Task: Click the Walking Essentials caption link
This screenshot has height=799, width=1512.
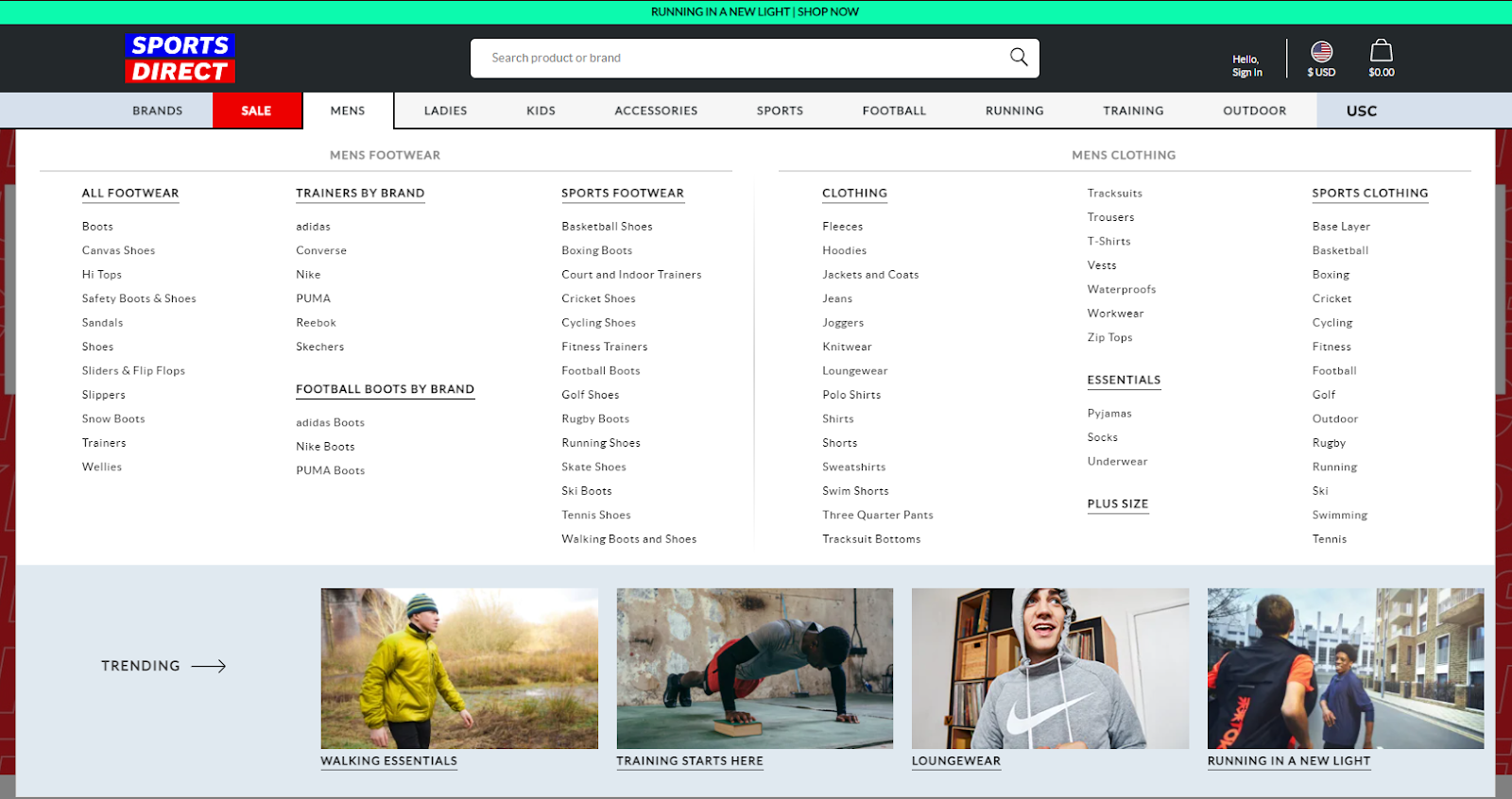Action: pyautogui.click(x=389, y=761)
